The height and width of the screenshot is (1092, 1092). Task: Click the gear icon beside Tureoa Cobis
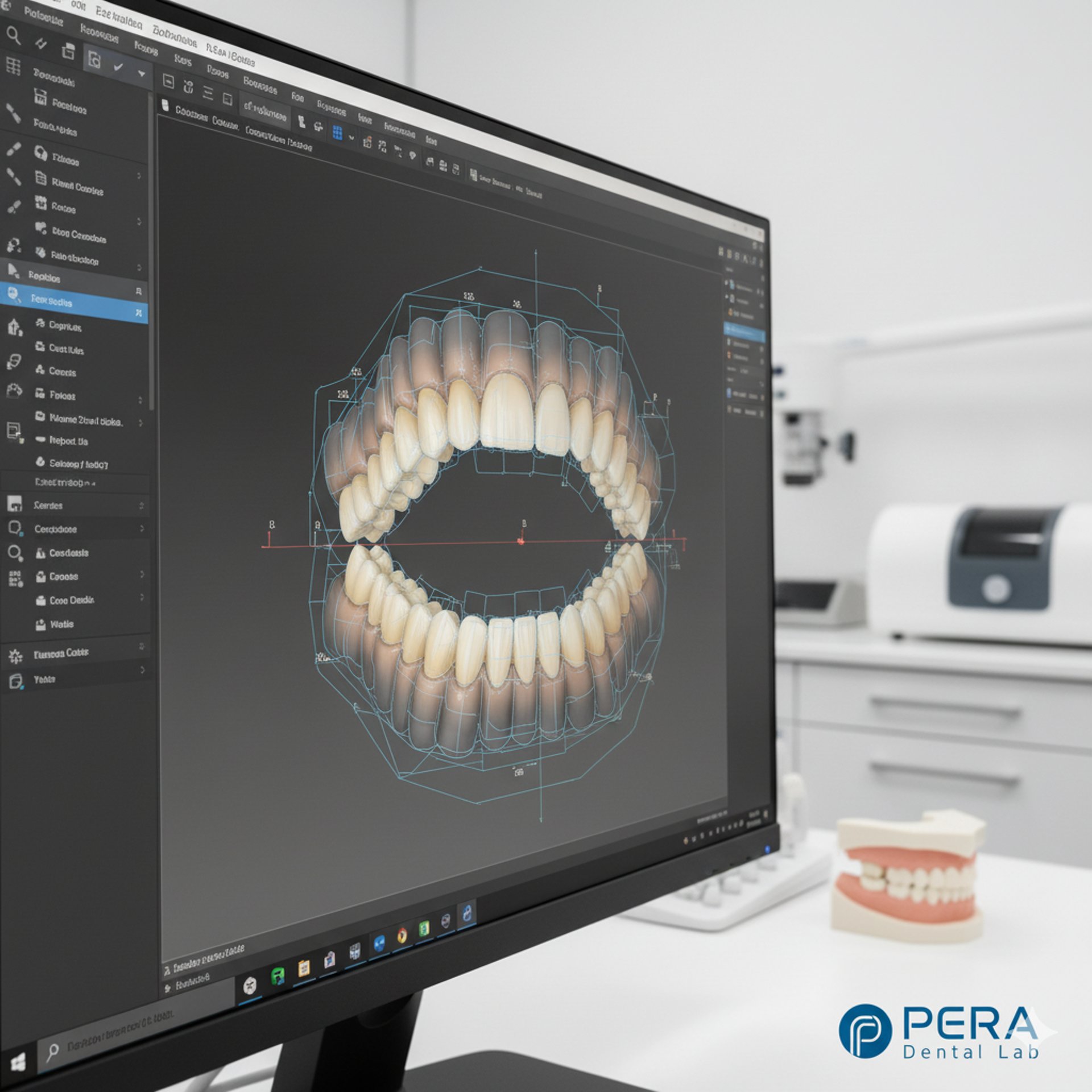pyautogui.click(x=15, y=657)
